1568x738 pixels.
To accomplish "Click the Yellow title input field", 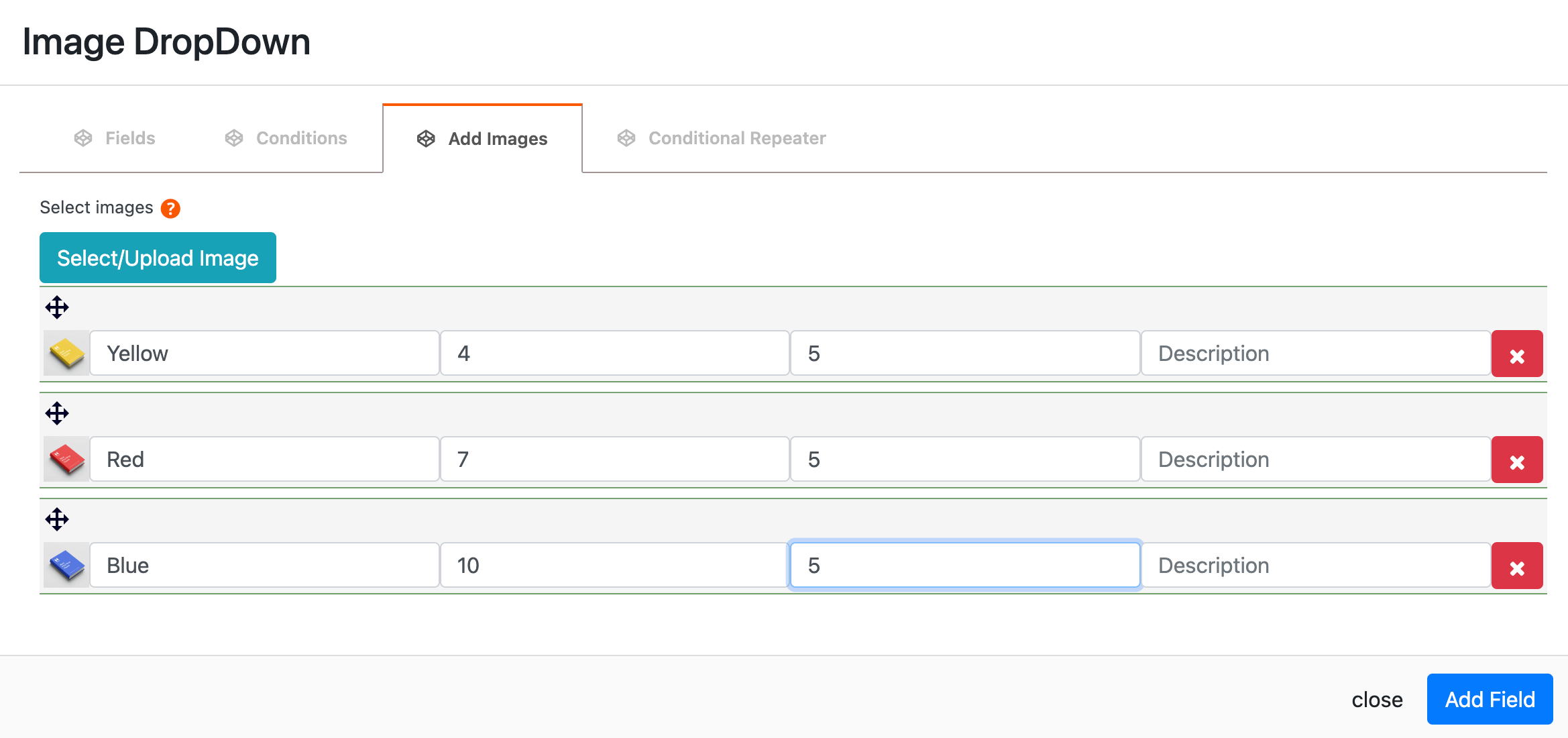I will (x=264, y=354).
